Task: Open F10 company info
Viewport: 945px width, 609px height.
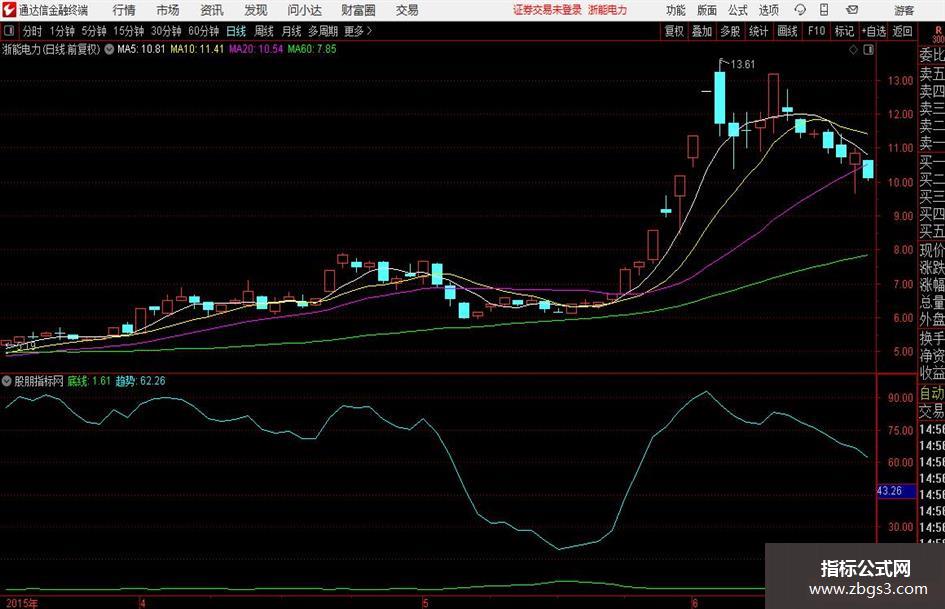Action: [816, 31]
